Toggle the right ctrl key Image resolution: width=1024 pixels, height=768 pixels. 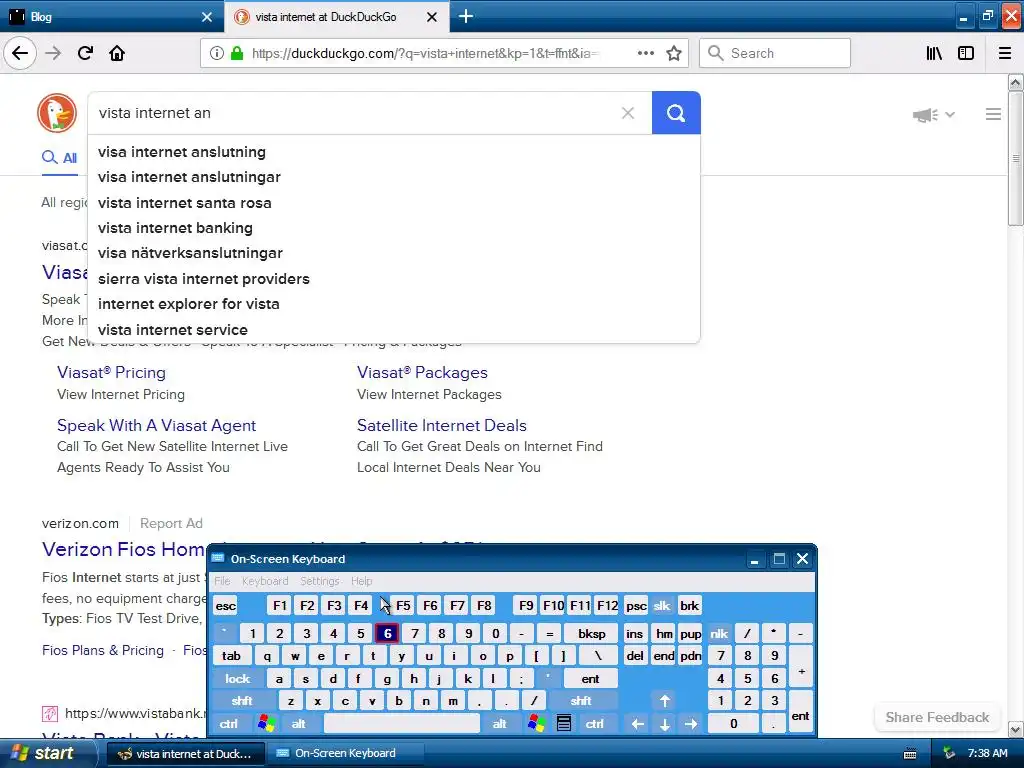pos(594,724)
